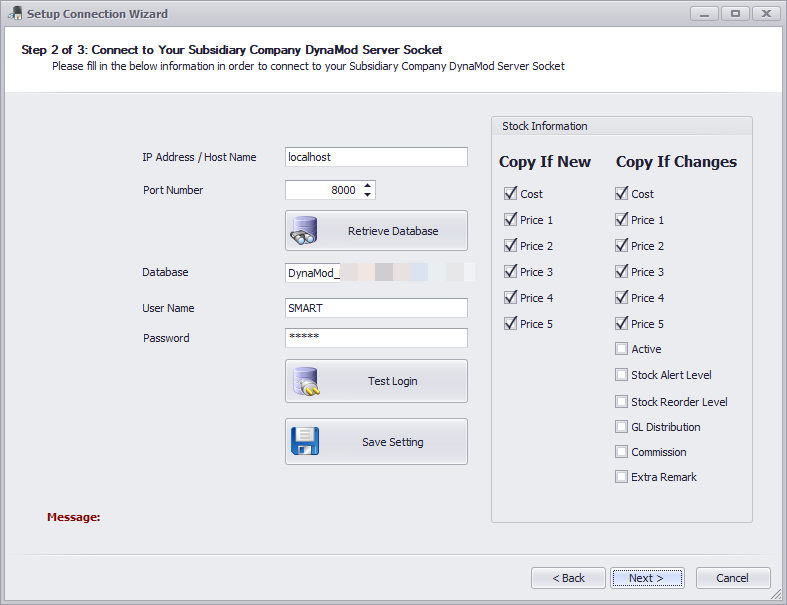Click the Copy If Changes heading

[676, 162]
